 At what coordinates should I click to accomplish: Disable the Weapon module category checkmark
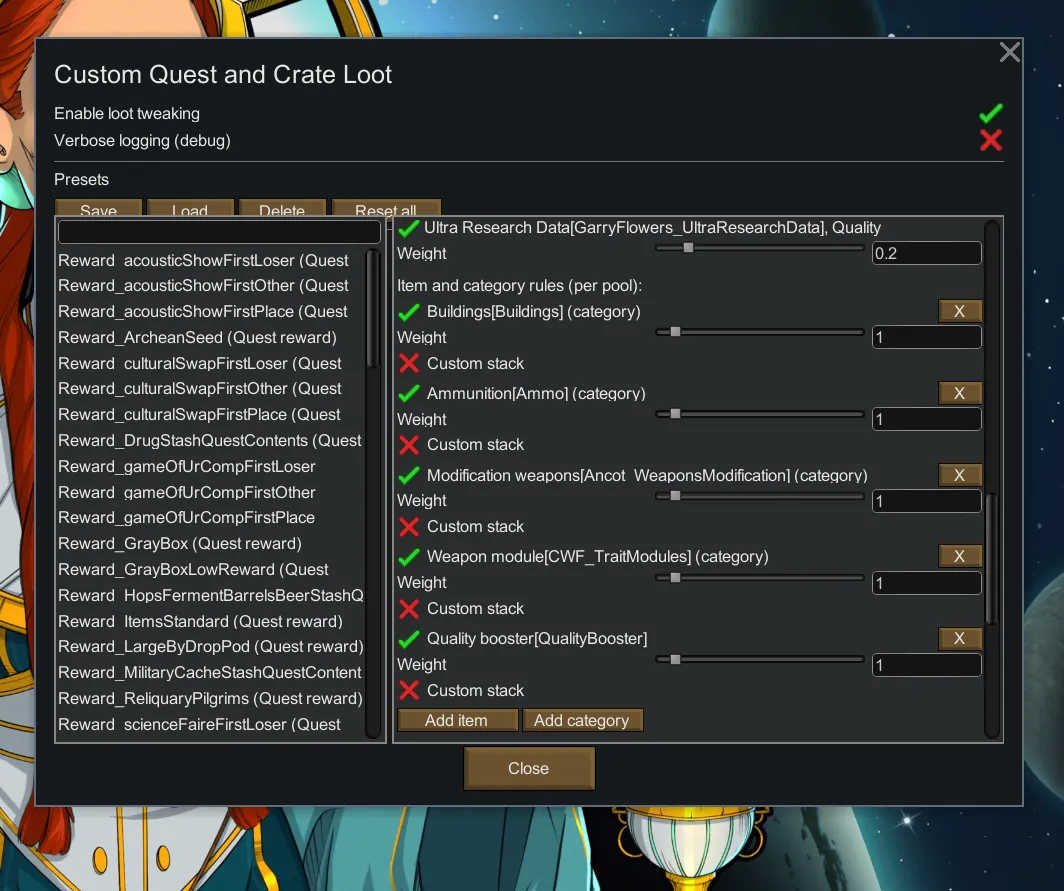tap(409, 557)
